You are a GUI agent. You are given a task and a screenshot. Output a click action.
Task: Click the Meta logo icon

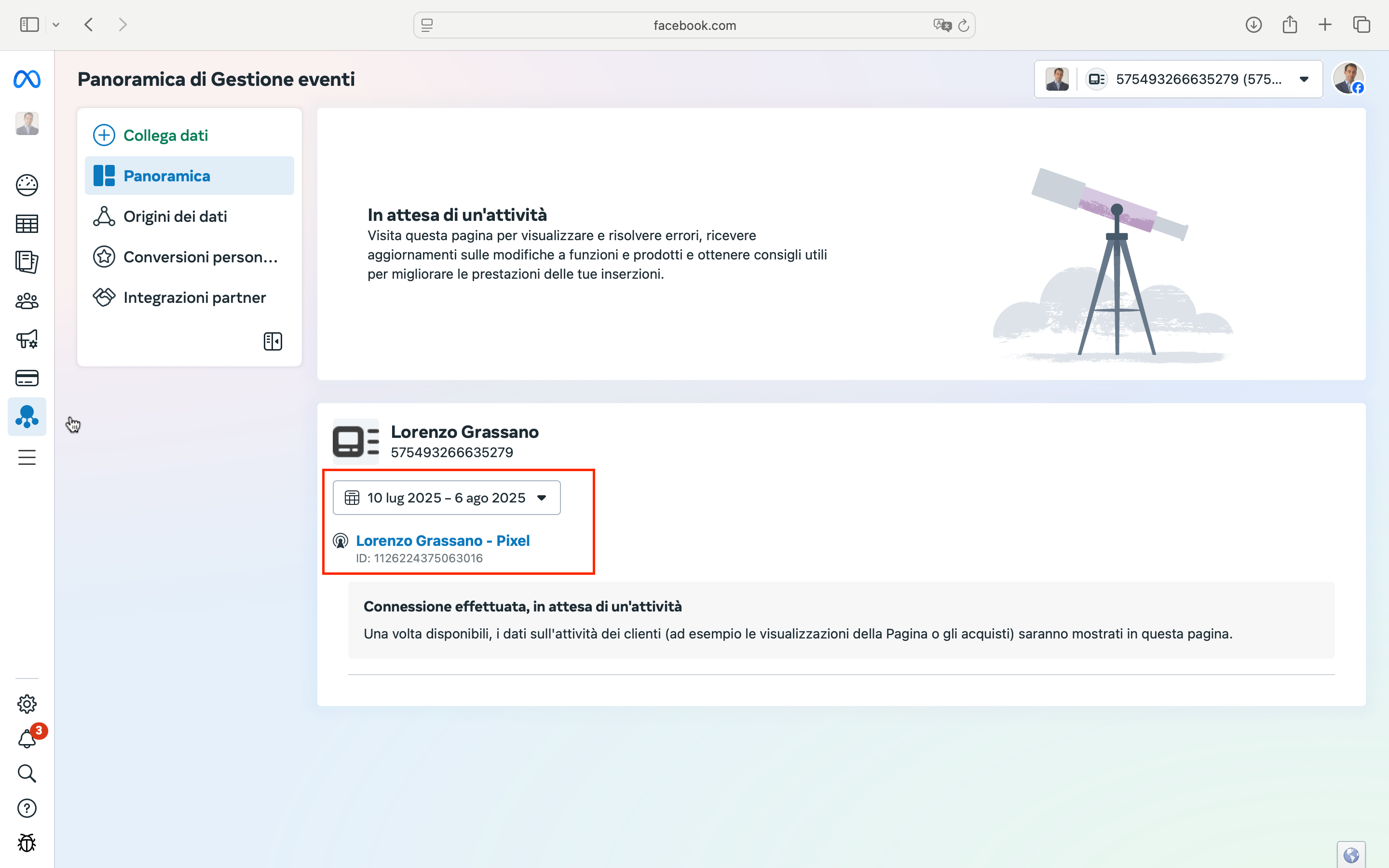click(27, 79)
